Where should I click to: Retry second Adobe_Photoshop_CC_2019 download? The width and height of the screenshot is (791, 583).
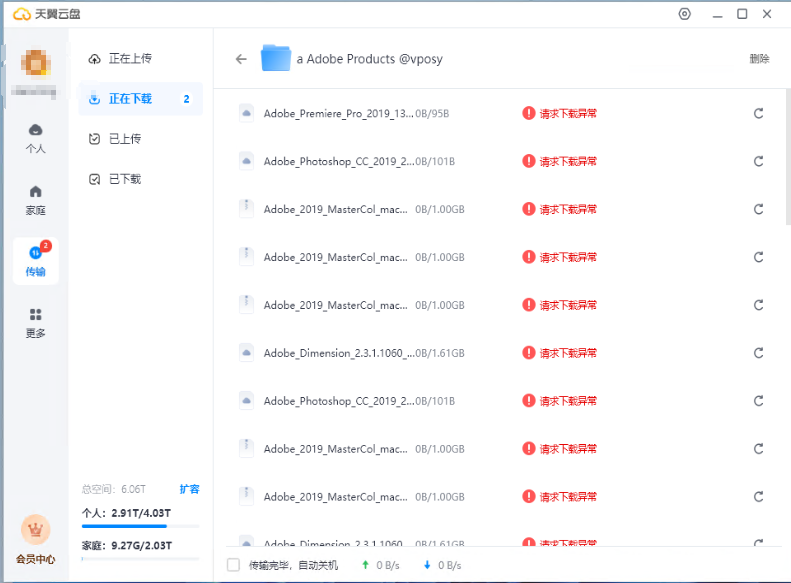point(758,401)
